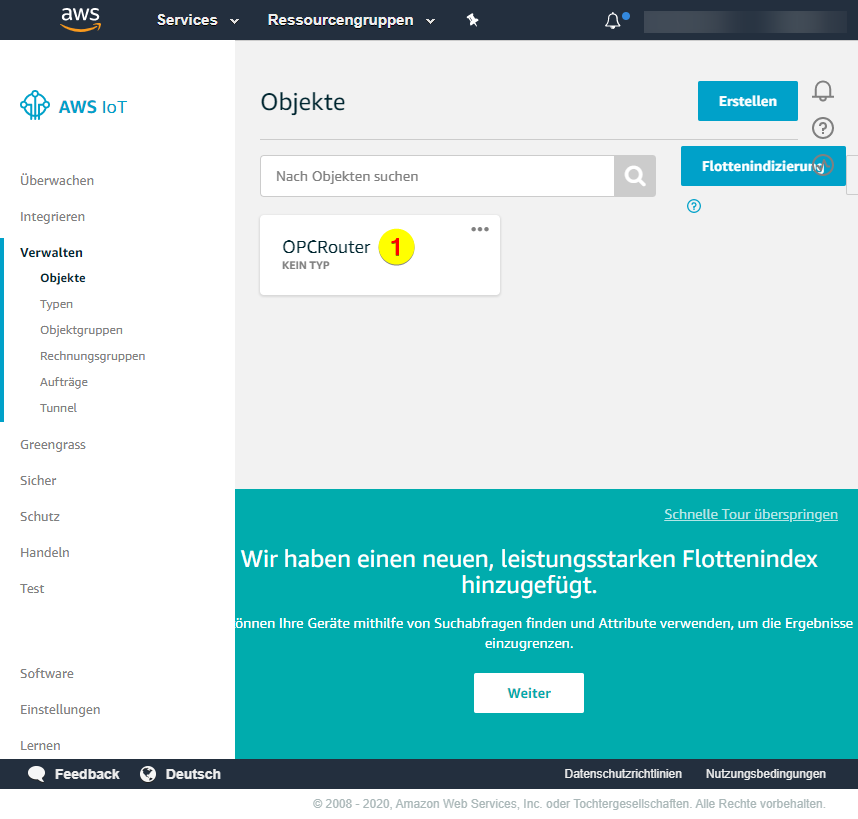
Task: Open Objektgruppen in the sidebar
Action: pos(81,330)
